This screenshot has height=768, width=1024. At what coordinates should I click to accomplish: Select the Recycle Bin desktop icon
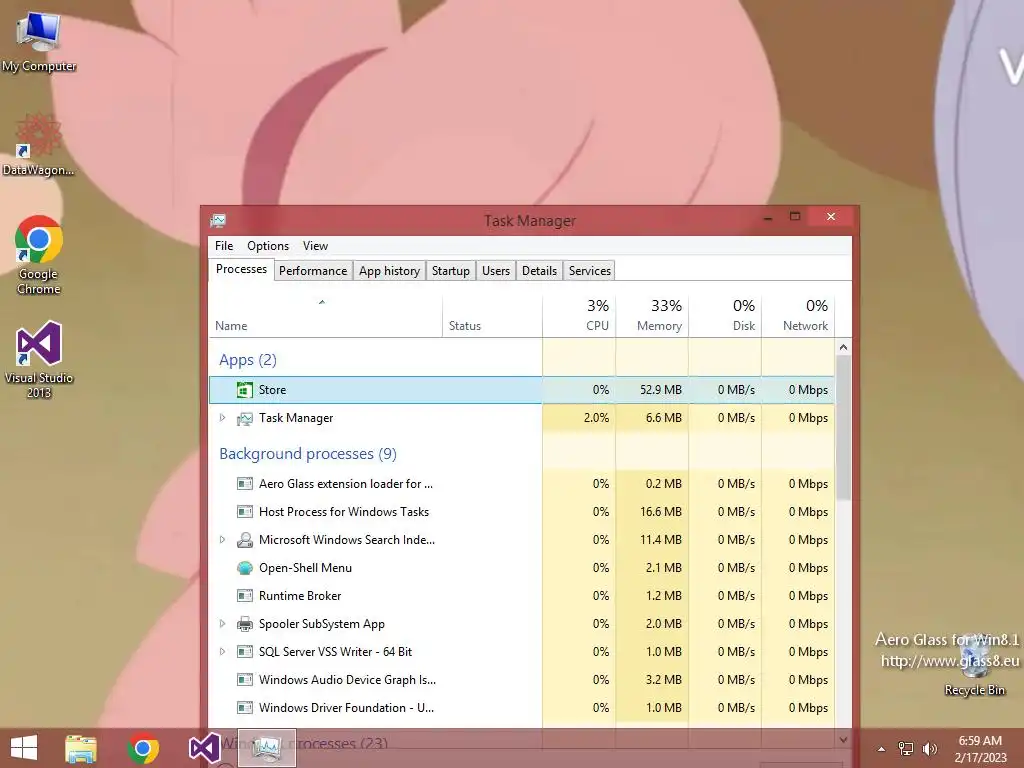tap(974, 666)
